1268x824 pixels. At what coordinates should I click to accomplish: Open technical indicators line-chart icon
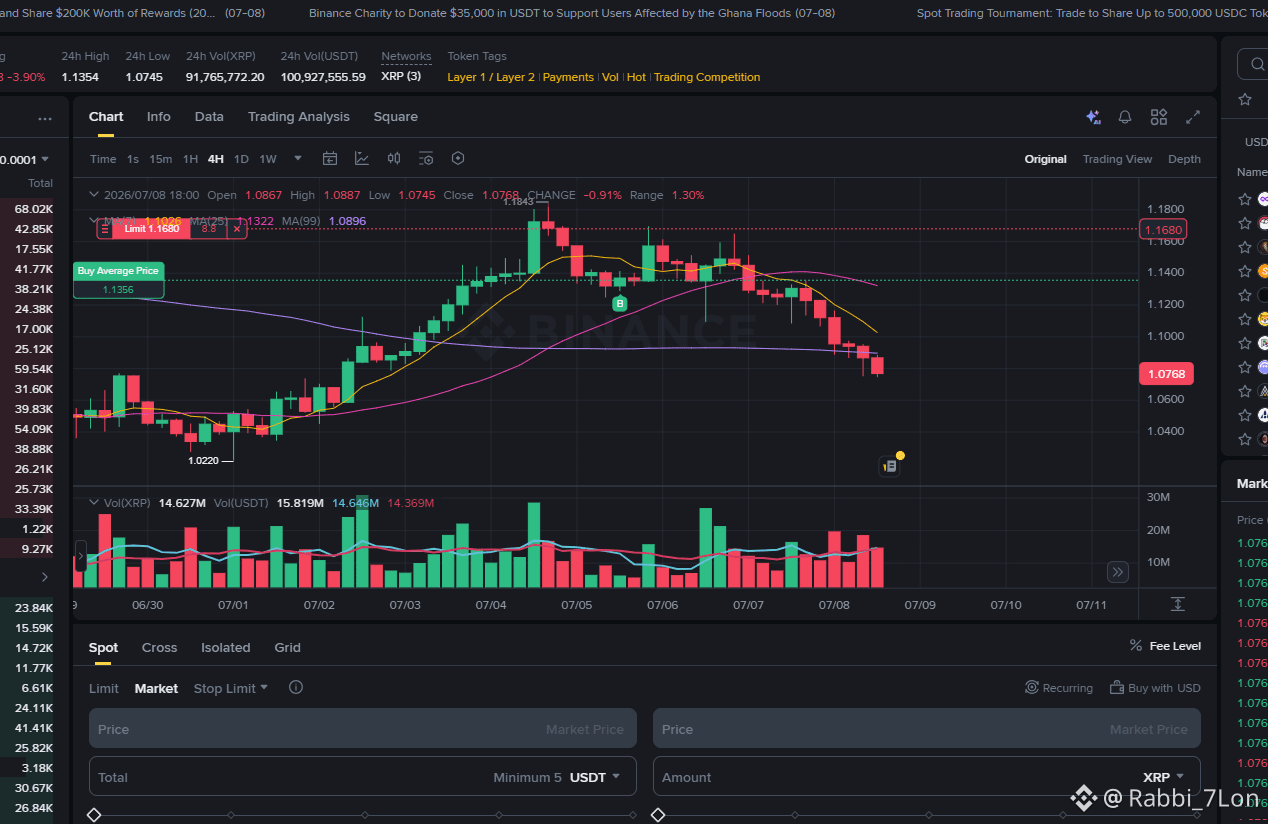[x=362, y=158]
